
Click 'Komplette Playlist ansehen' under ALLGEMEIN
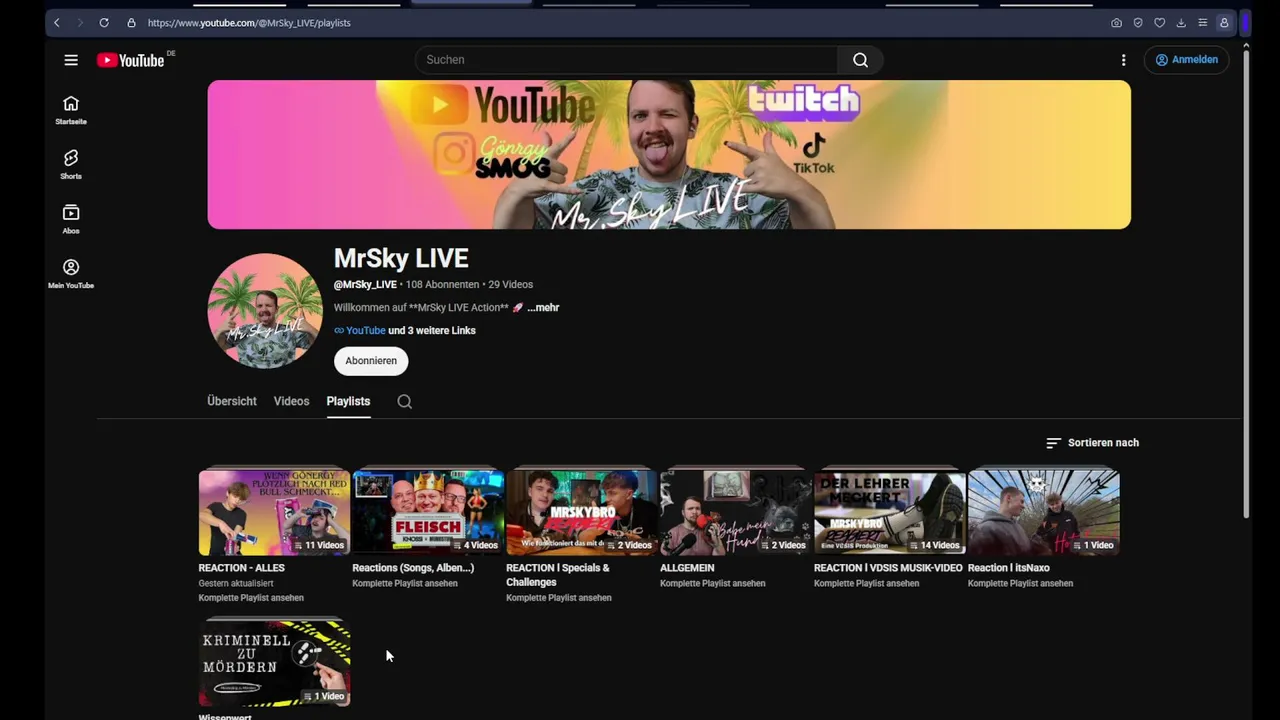[713, 584]
